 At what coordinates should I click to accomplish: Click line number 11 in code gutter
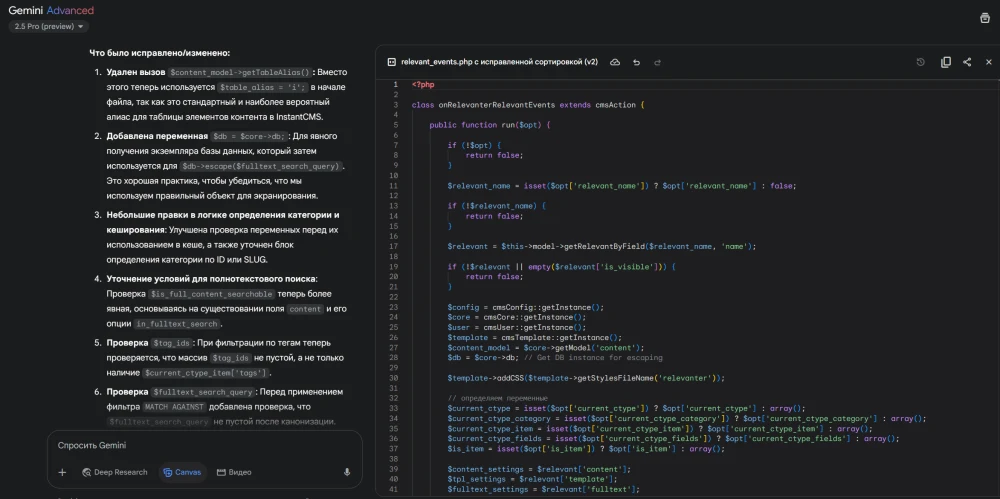[393, 186]
